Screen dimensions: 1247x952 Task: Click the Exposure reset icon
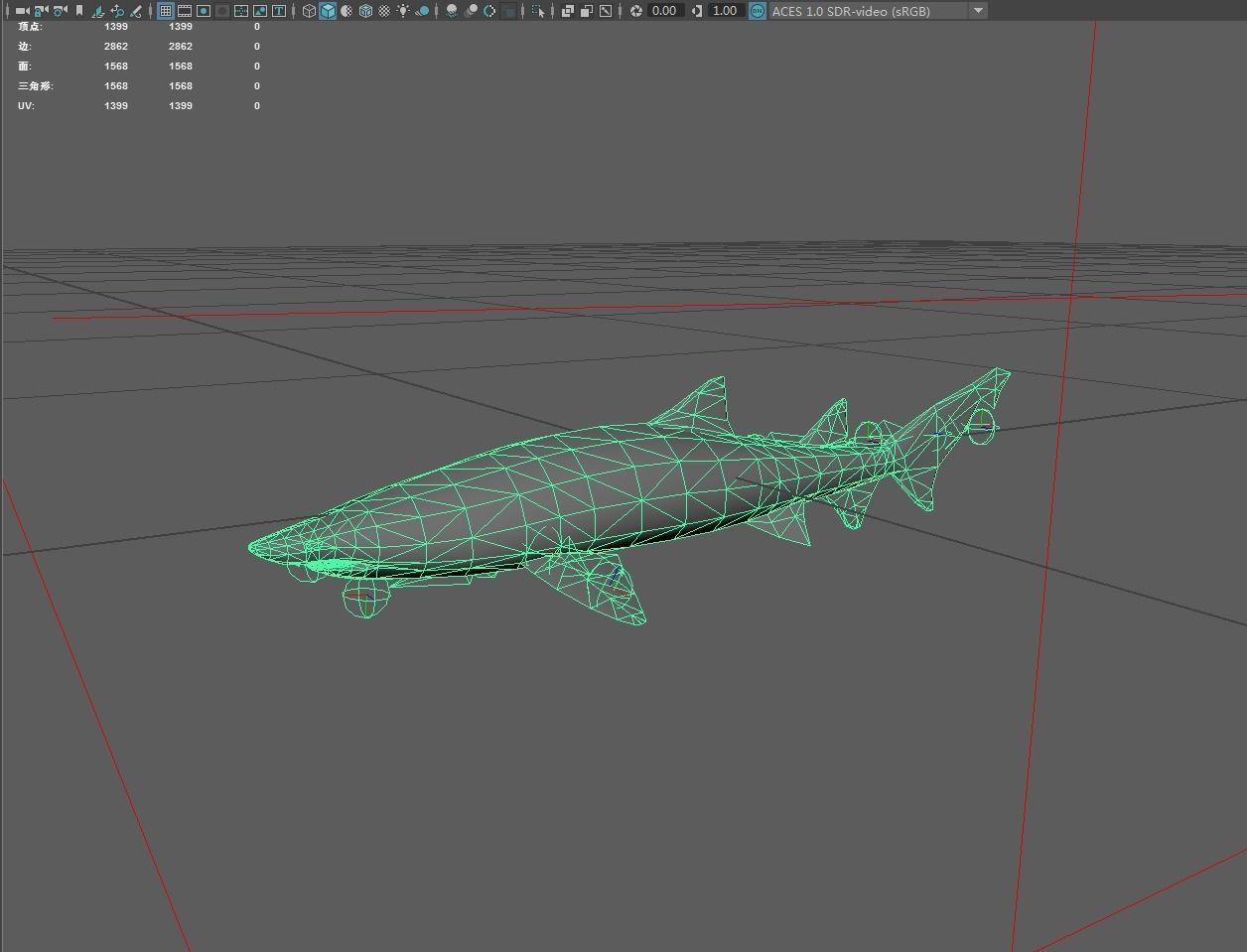[x=636, y=11]
